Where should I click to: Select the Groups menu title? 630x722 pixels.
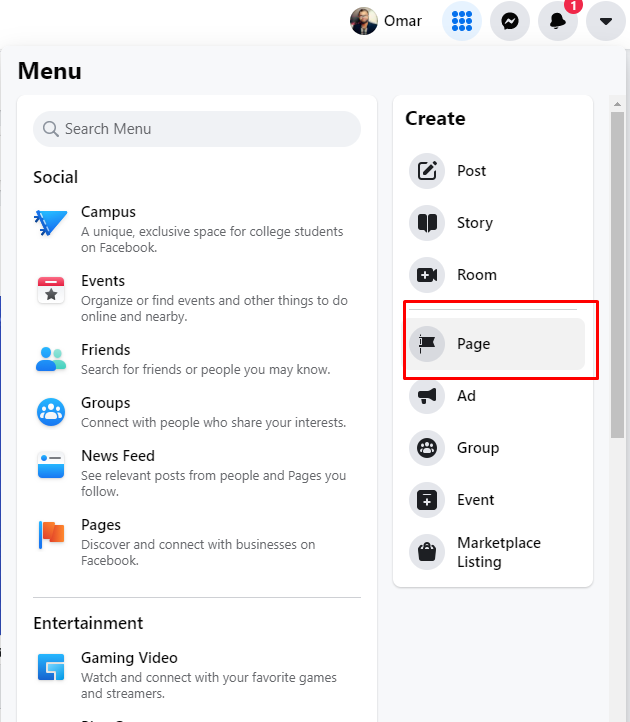point(105,403)
